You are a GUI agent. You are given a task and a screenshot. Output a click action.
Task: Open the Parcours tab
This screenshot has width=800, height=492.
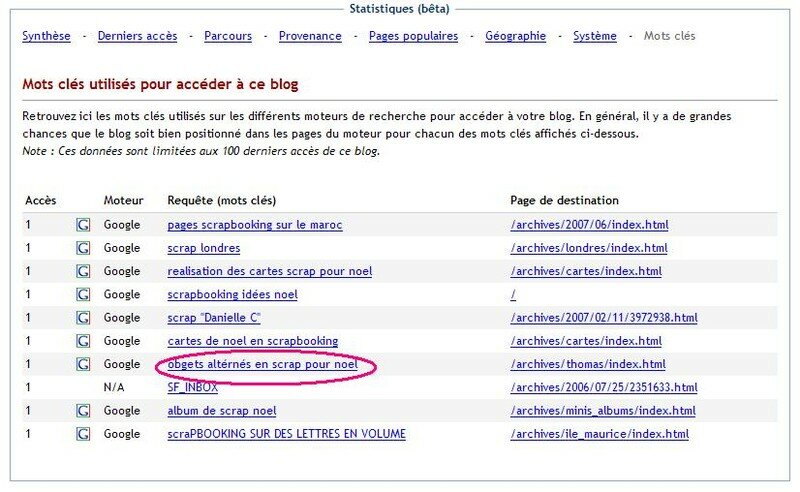point(228,36)
